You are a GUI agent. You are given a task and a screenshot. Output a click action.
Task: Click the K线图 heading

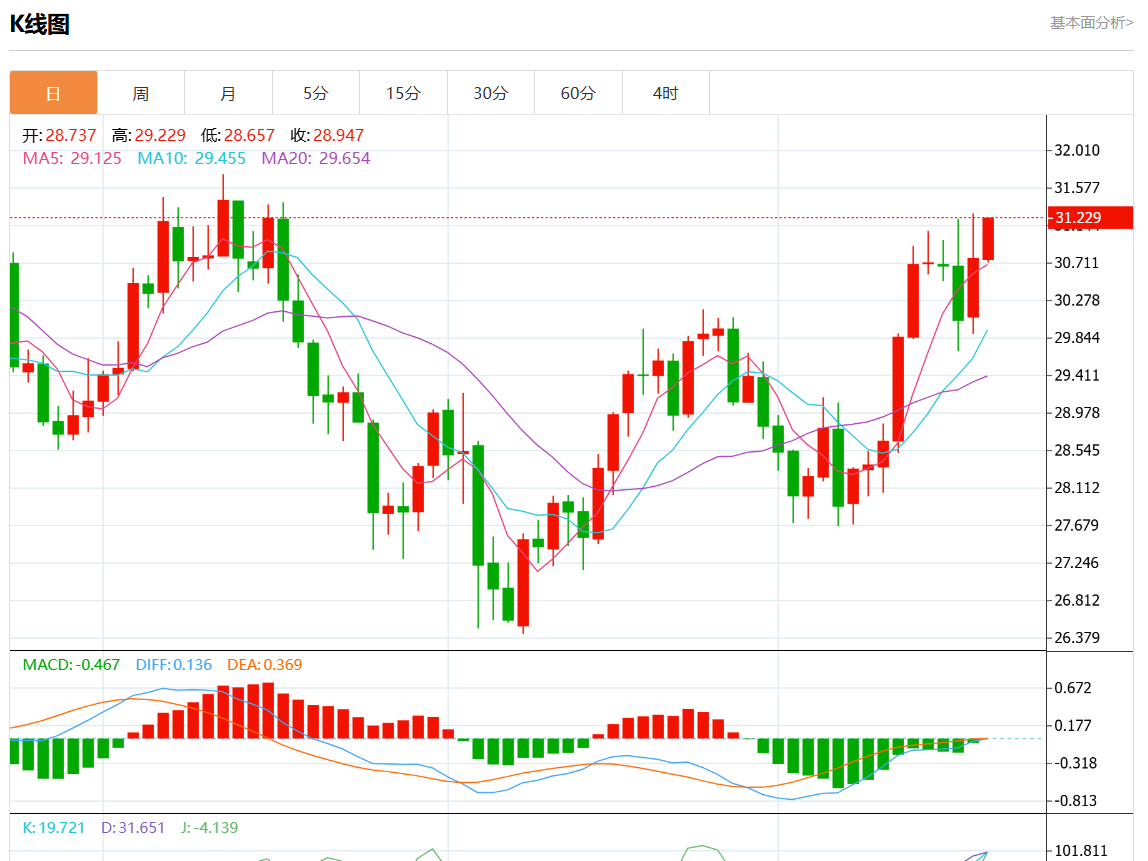(x=40, y=24)
